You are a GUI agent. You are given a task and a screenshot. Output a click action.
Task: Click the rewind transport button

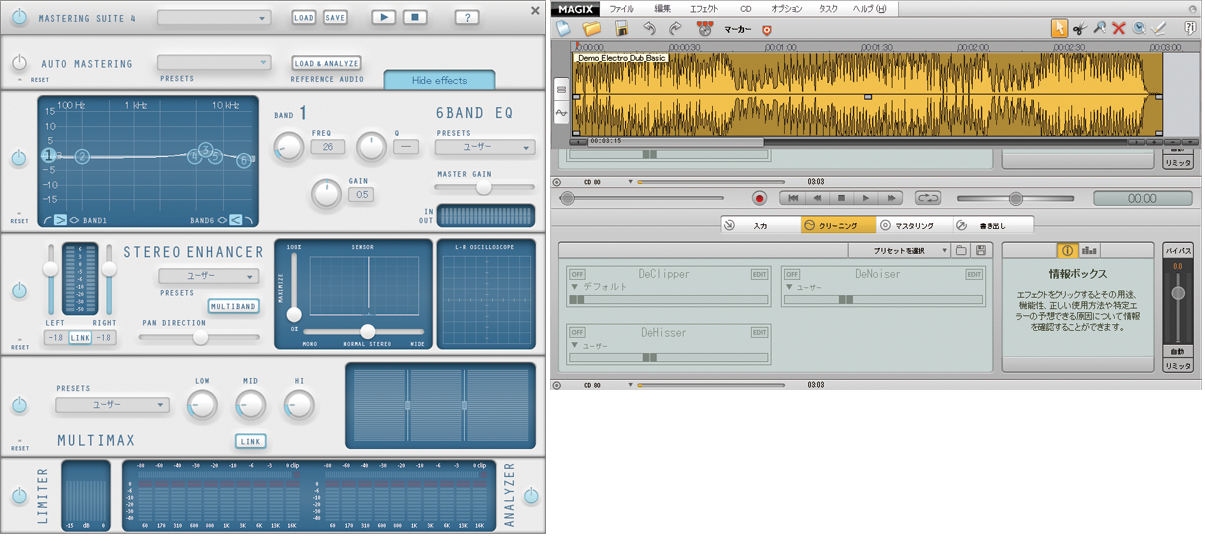pyautogui.click(x=817, y=199)
